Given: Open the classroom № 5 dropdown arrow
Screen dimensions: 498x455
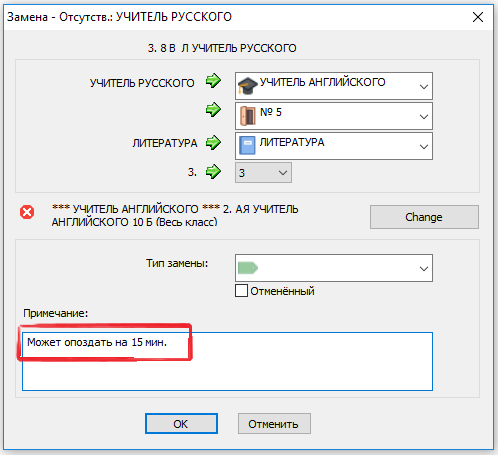Looking at the screenshot, I should pyautogui.click(x=424, y=117).
